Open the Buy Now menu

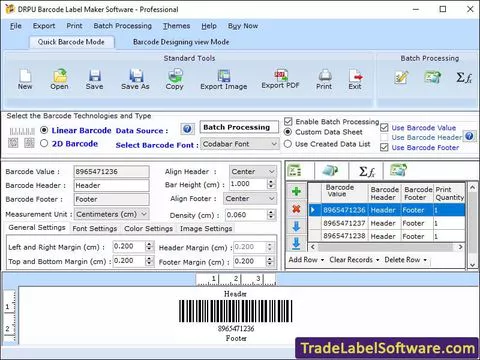(243, 26)
